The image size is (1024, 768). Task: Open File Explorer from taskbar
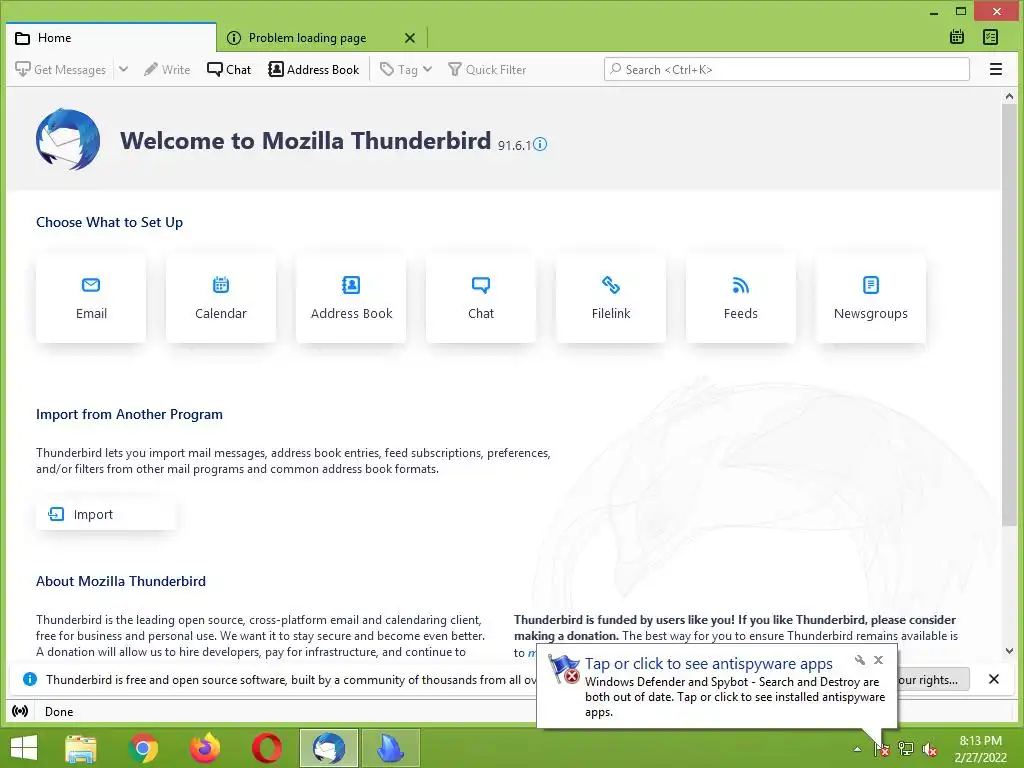coord(81,748)
